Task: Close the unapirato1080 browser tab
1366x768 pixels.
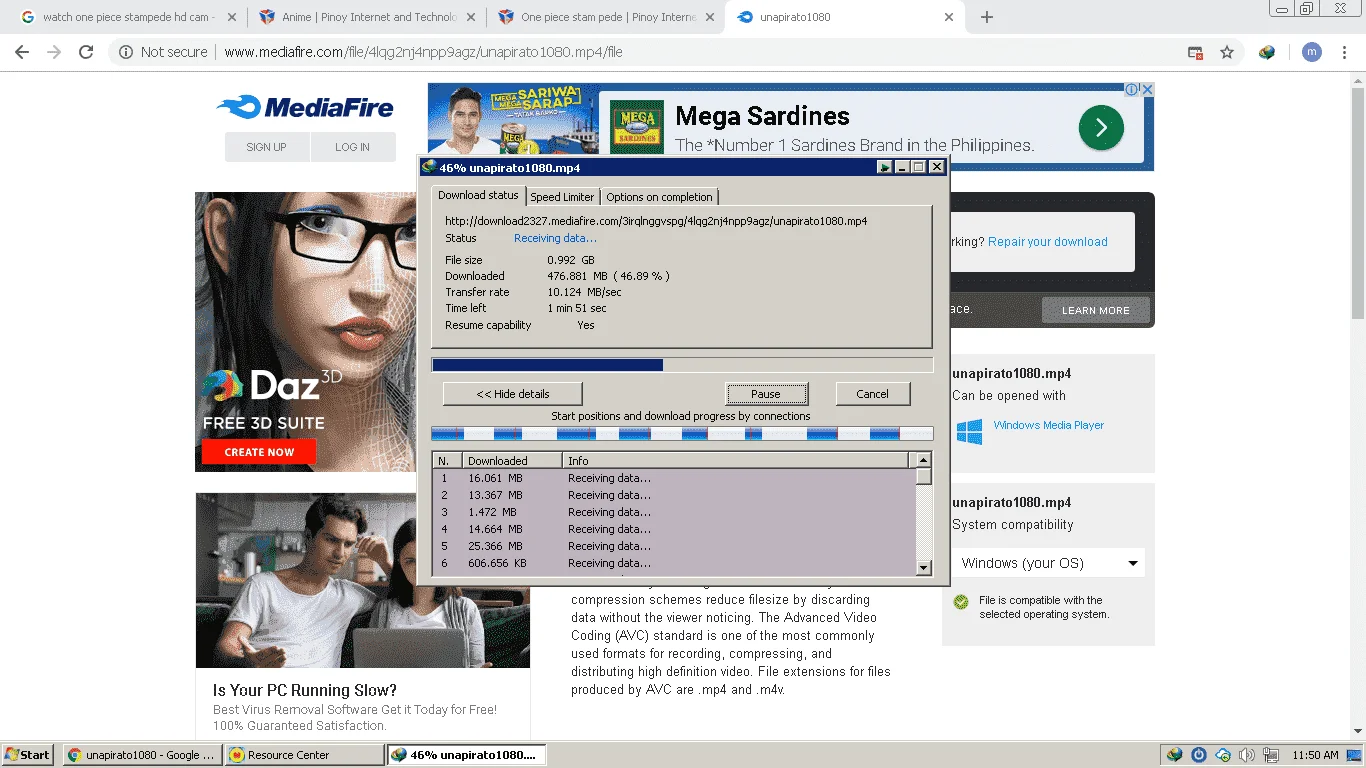Action: point(948,17)
